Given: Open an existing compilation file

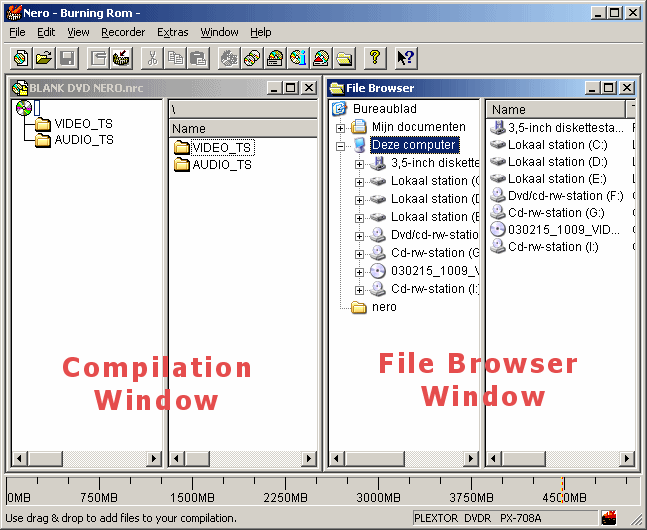Looking at the screenshot, I should [44, 58].
